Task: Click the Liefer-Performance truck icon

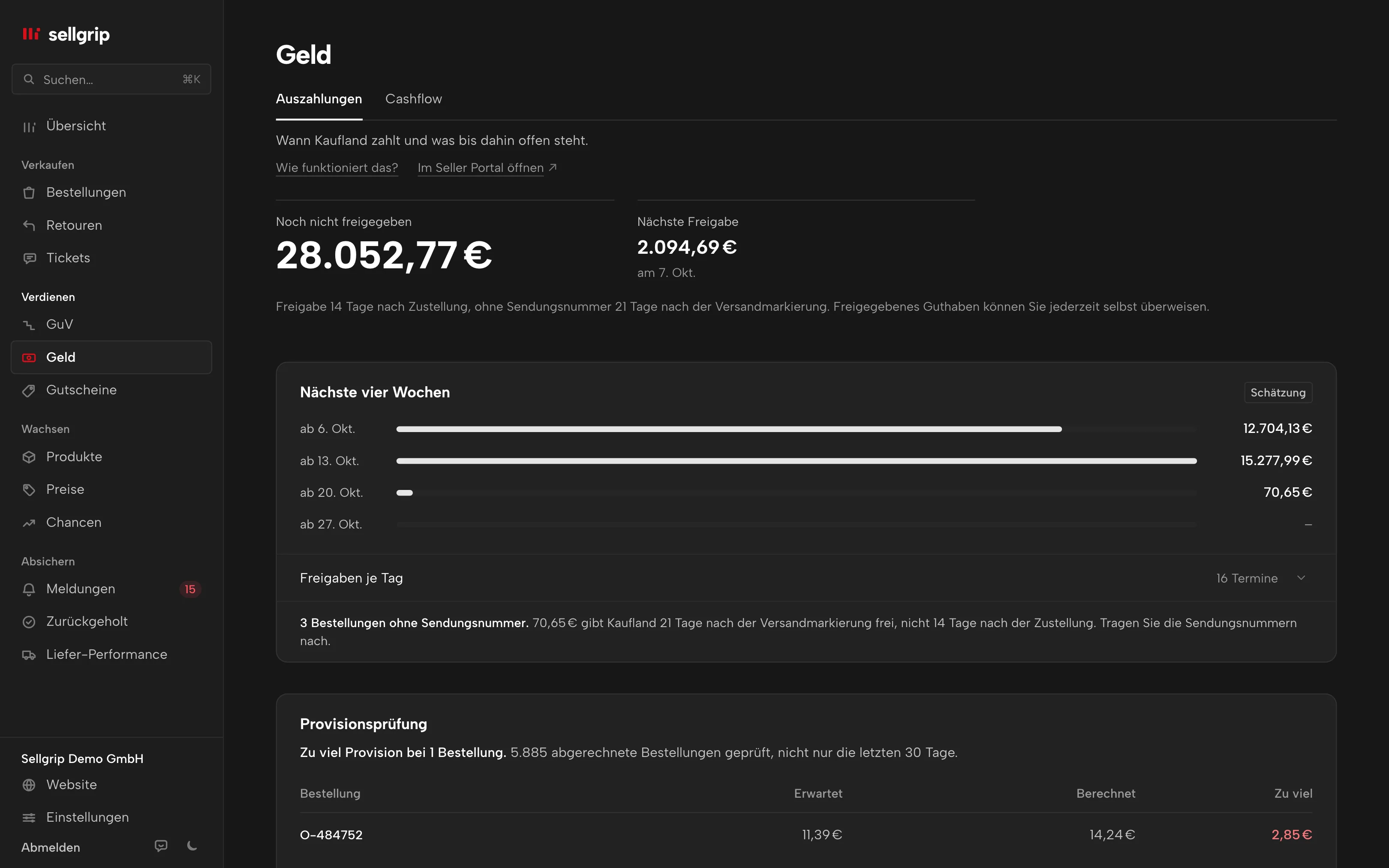Action: click(x=29, y=655)
